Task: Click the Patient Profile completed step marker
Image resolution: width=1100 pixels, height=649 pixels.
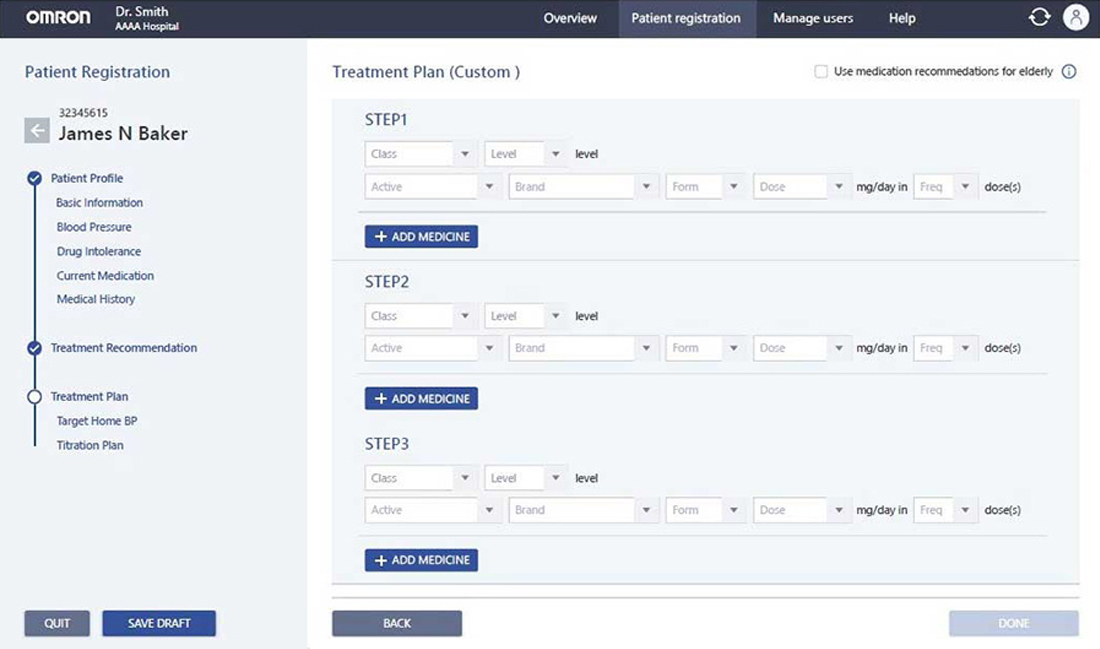Action: (x=34, y=179)
